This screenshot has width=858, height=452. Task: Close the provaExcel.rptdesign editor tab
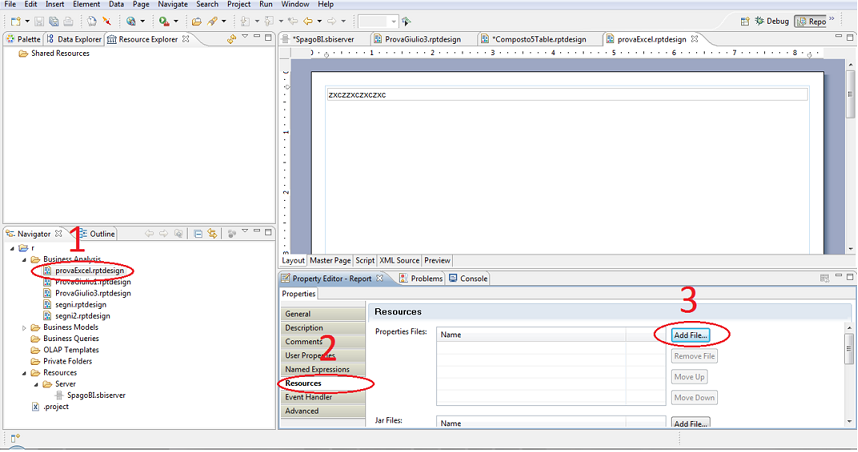click(694, 39)
